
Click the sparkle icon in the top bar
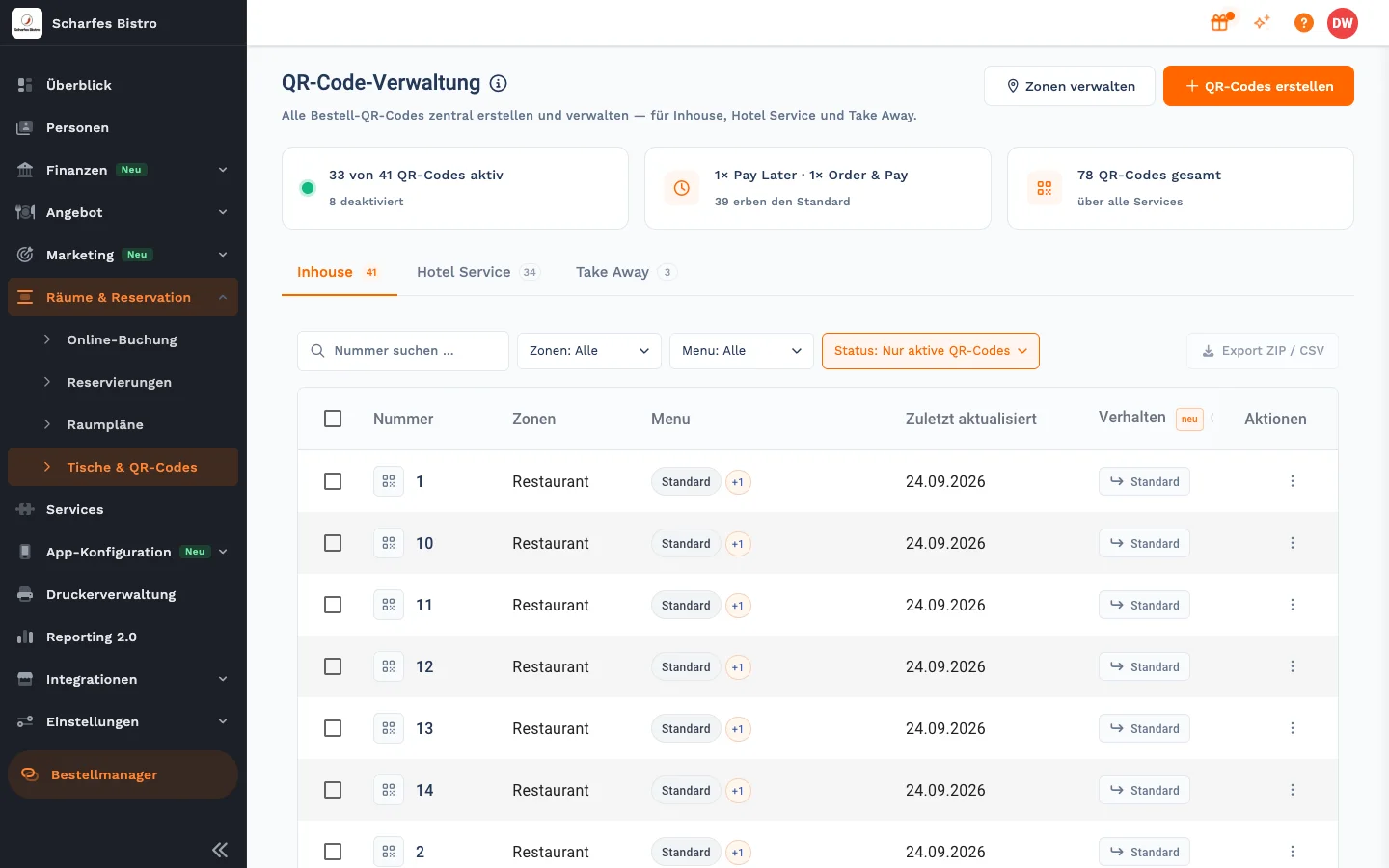1262,22
